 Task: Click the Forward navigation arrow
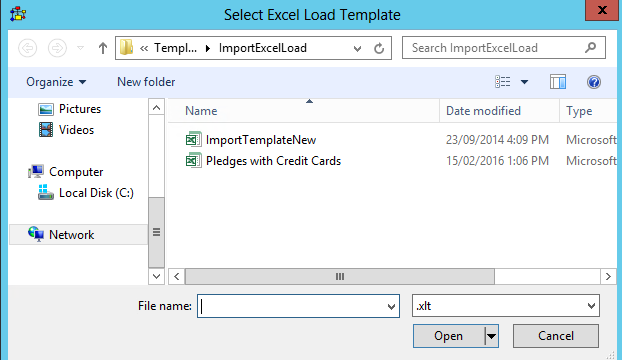pyautogui.click(x=58, y=48)
